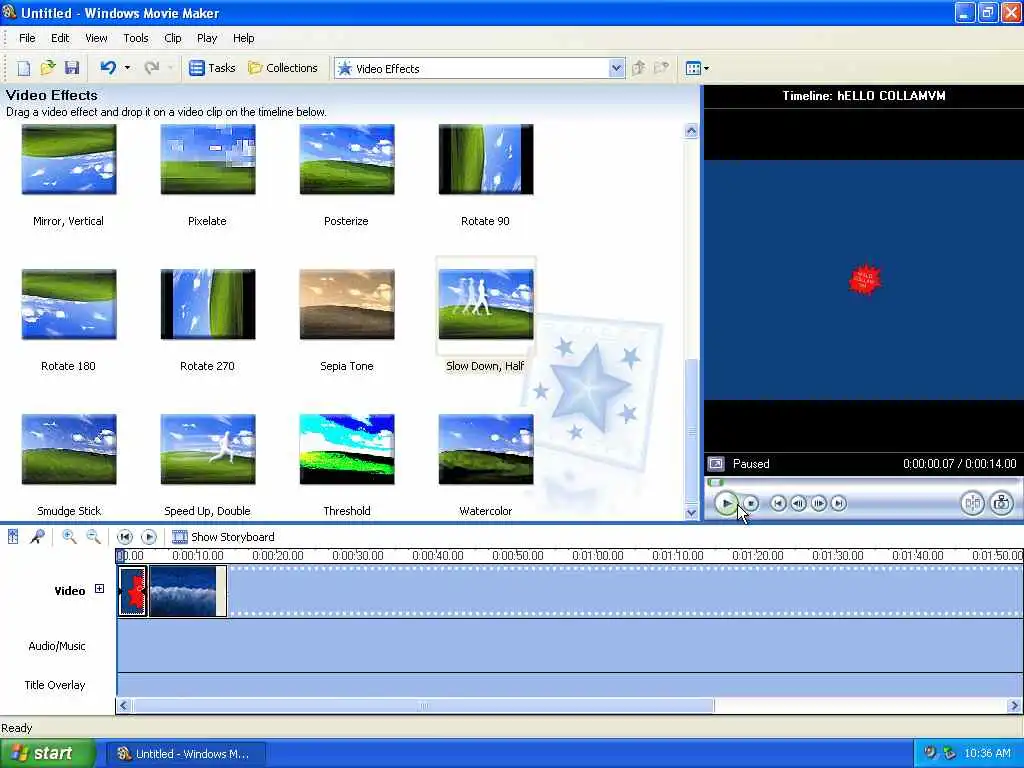Click the effects list scroll up arrow

click(x=691, y=131)
